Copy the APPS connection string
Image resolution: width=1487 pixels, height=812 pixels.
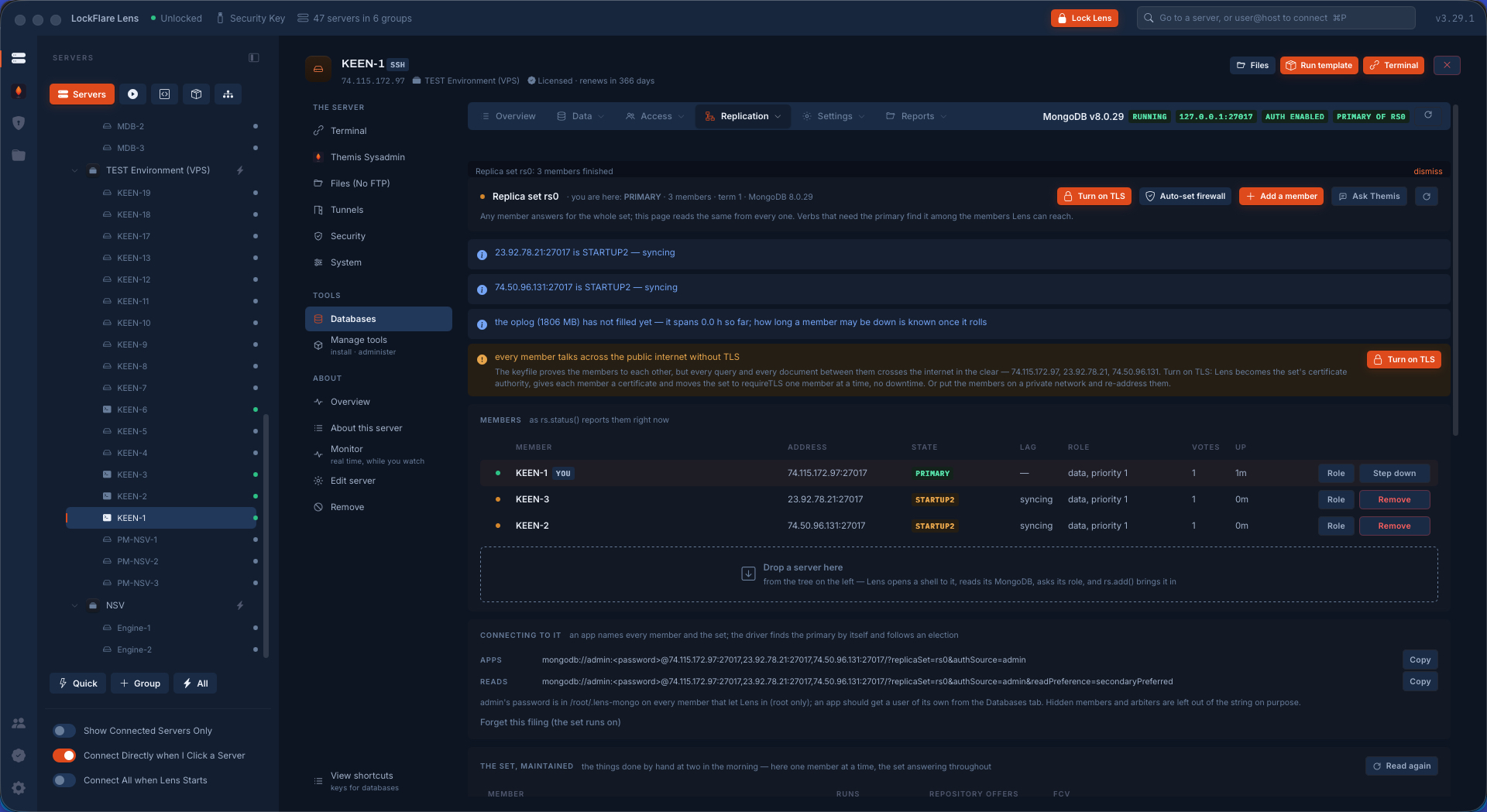[1420, 660]
